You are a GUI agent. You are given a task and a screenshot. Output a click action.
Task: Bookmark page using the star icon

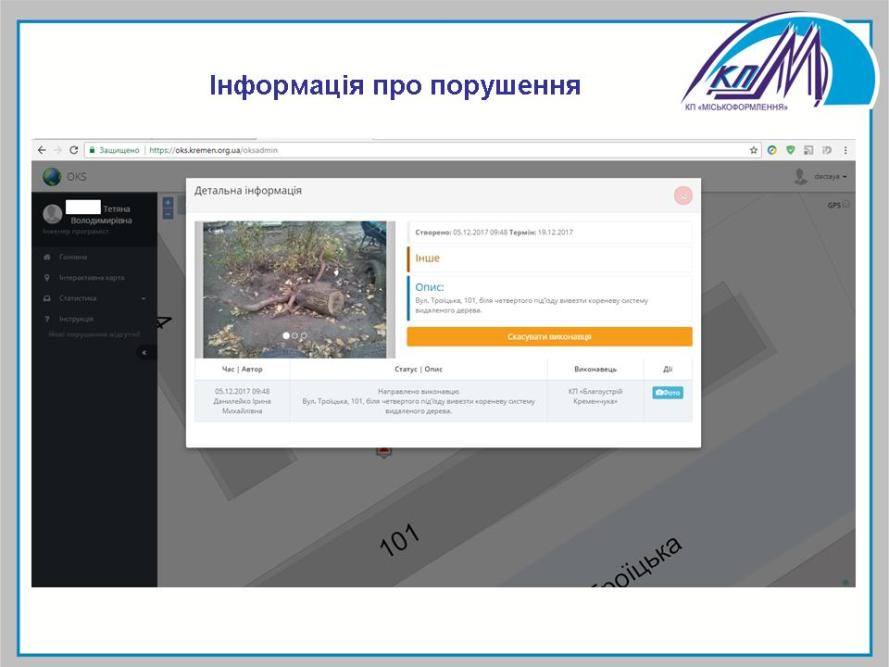point(755,150)
